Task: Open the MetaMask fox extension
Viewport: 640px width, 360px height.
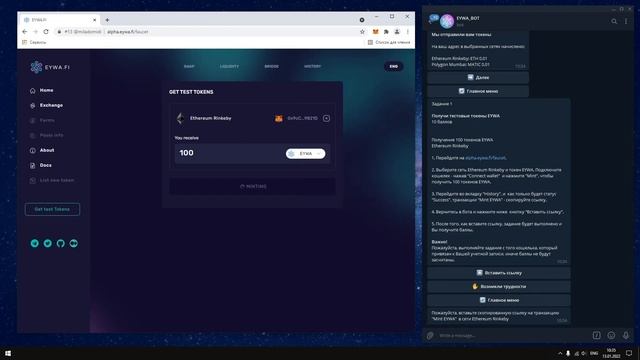Action: coord(375,31)
